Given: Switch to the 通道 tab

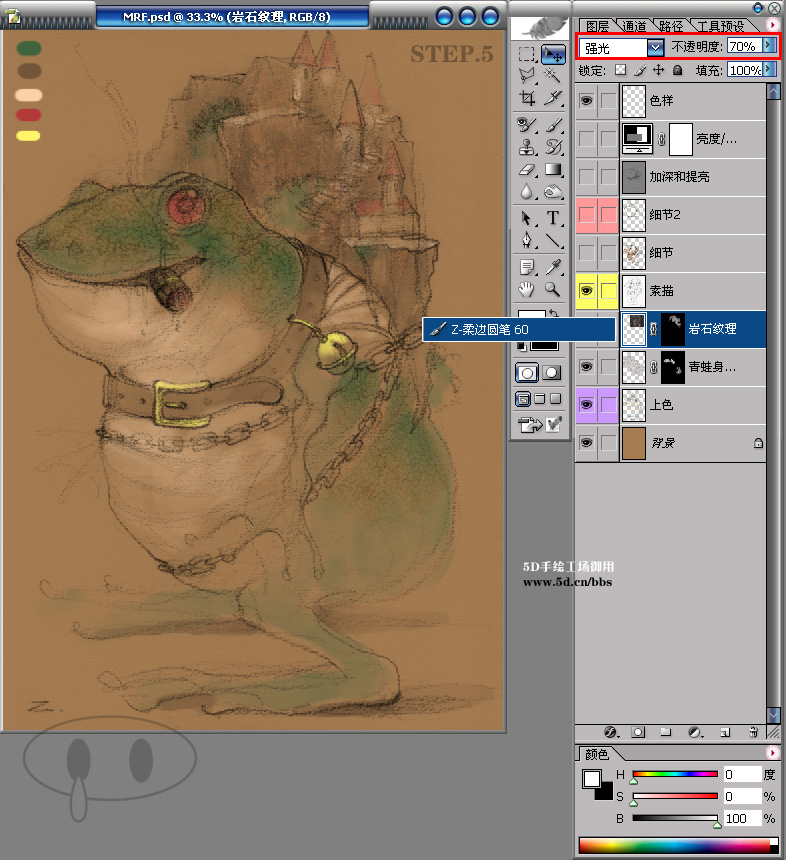Looking at the screenshot, I should [x=634, y=26].
